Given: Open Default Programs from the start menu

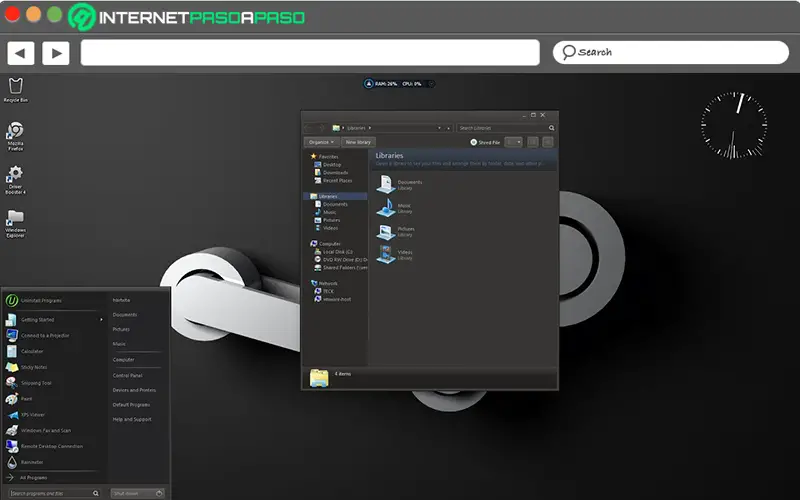Looking at the screenshot, I should (131, 405).
